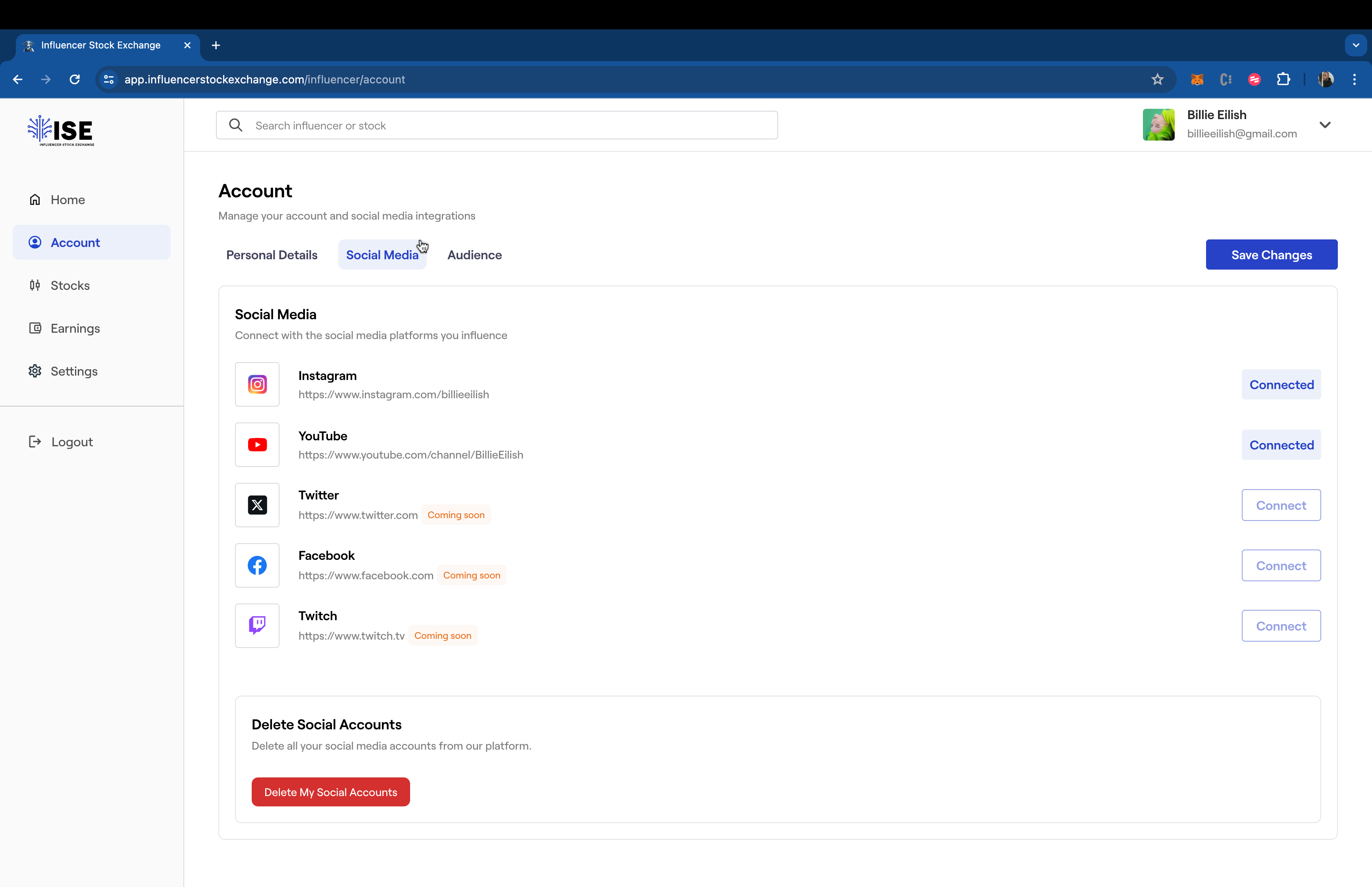
Task: Click Instagram Connected button
Action: pos(1281,384)
